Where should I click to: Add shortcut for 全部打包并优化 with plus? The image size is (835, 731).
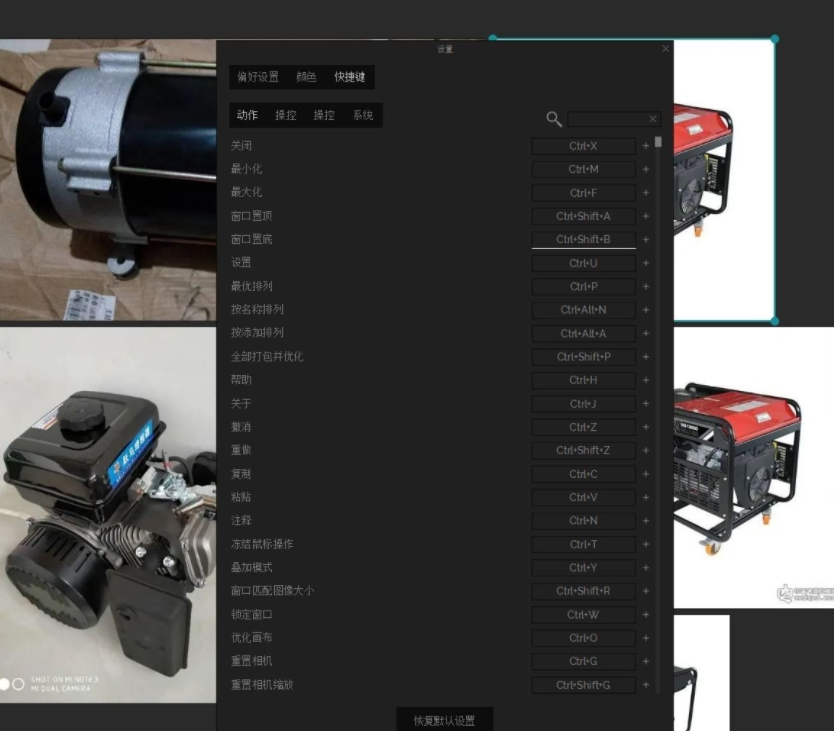(x=645, y=357)
